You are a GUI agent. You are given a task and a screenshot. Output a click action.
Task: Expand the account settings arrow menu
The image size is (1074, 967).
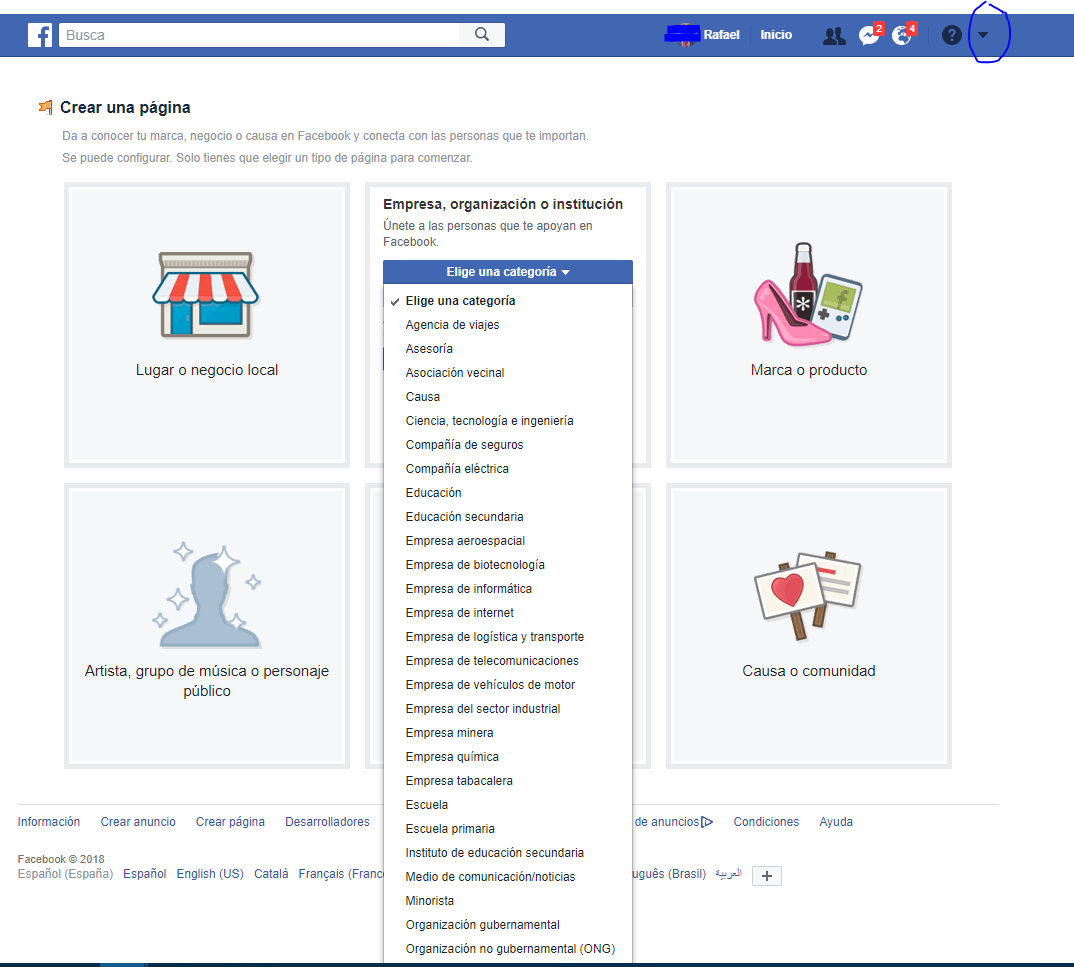tap(983, 35)
